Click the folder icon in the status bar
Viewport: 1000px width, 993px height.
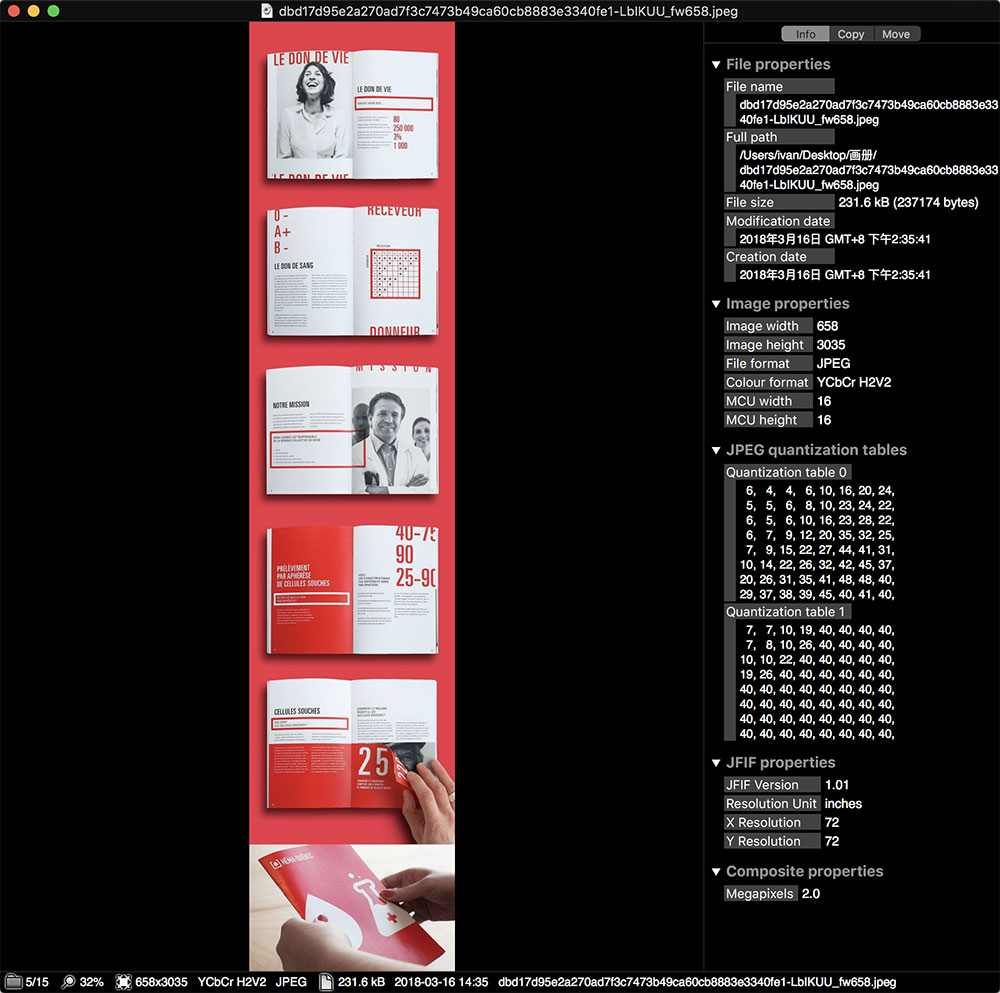click(13, 982)
